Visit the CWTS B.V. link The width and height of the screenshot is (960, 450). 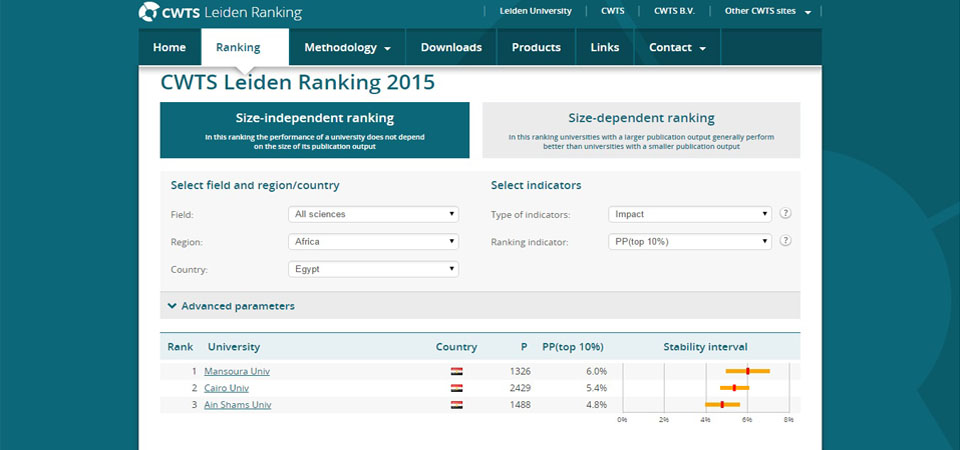pos(675,11)
